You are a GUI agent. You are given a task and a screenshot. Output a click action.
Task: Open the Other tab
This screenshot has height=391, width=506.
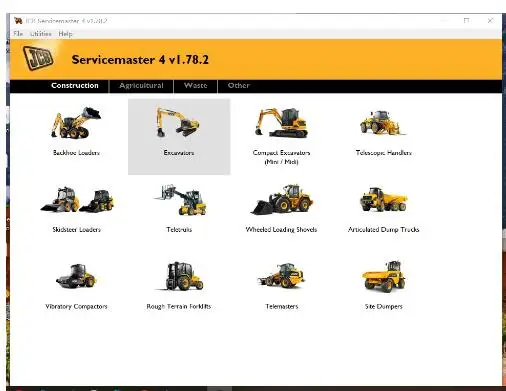pyautogui.click(x=239, y=86)
